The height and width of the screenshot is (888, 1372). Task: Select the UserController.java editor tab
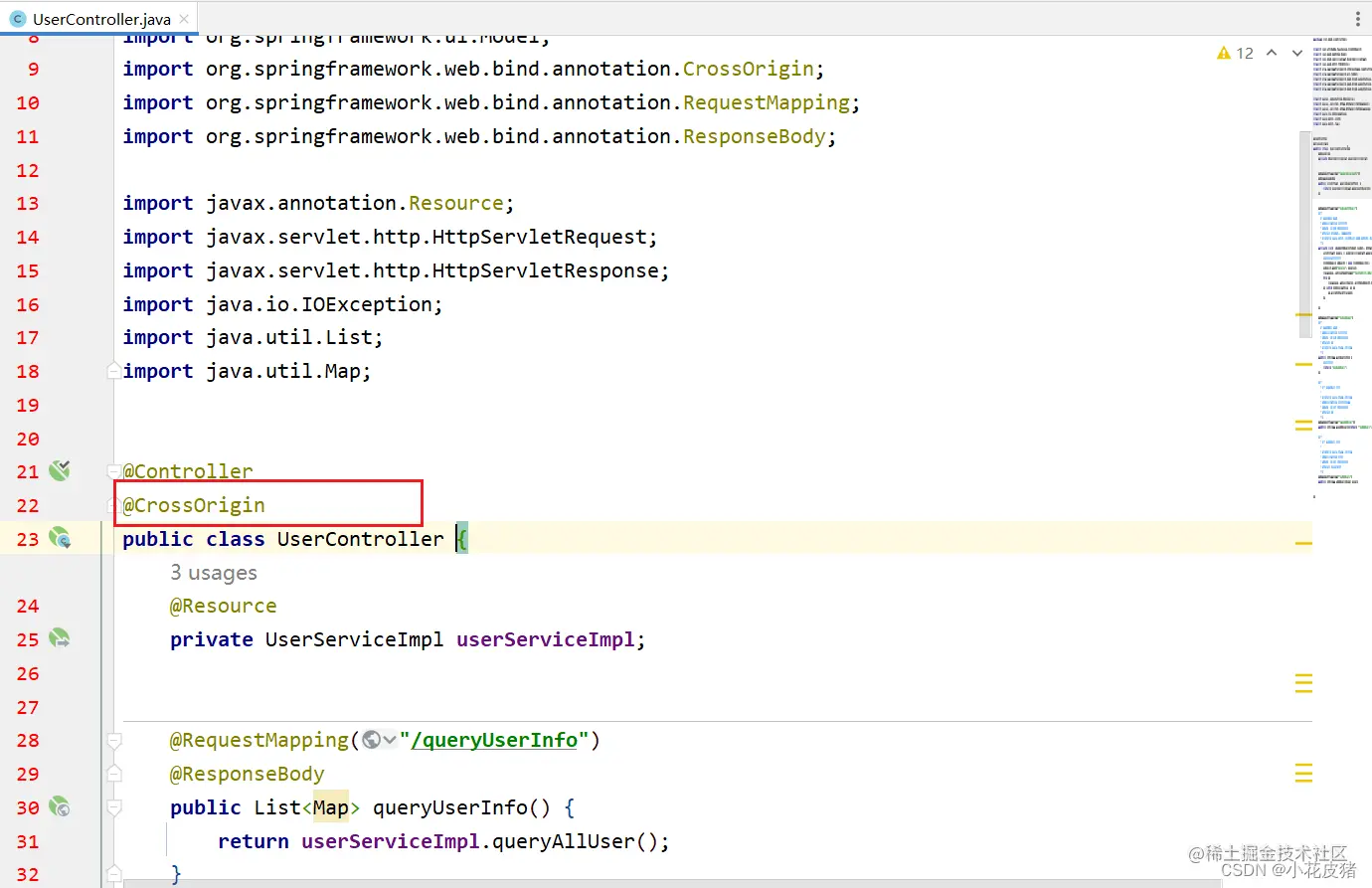99,19
